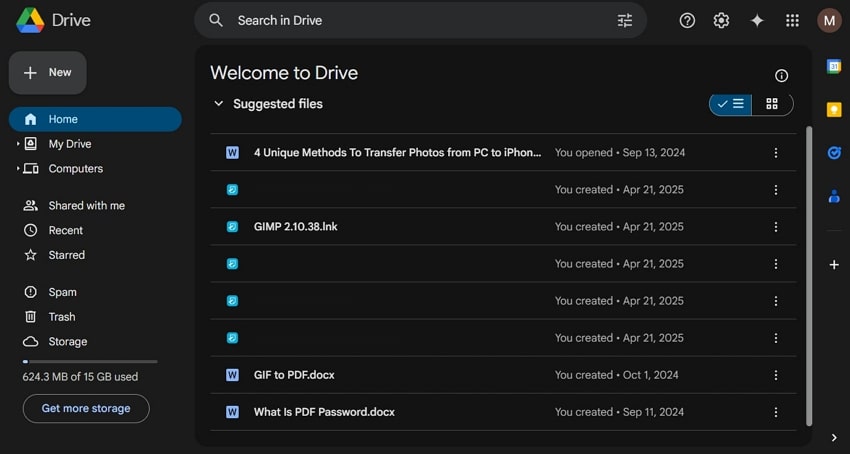Expand the My Drive folder tree
Viewport: 850px width, 454px height.
pos(18,144)
